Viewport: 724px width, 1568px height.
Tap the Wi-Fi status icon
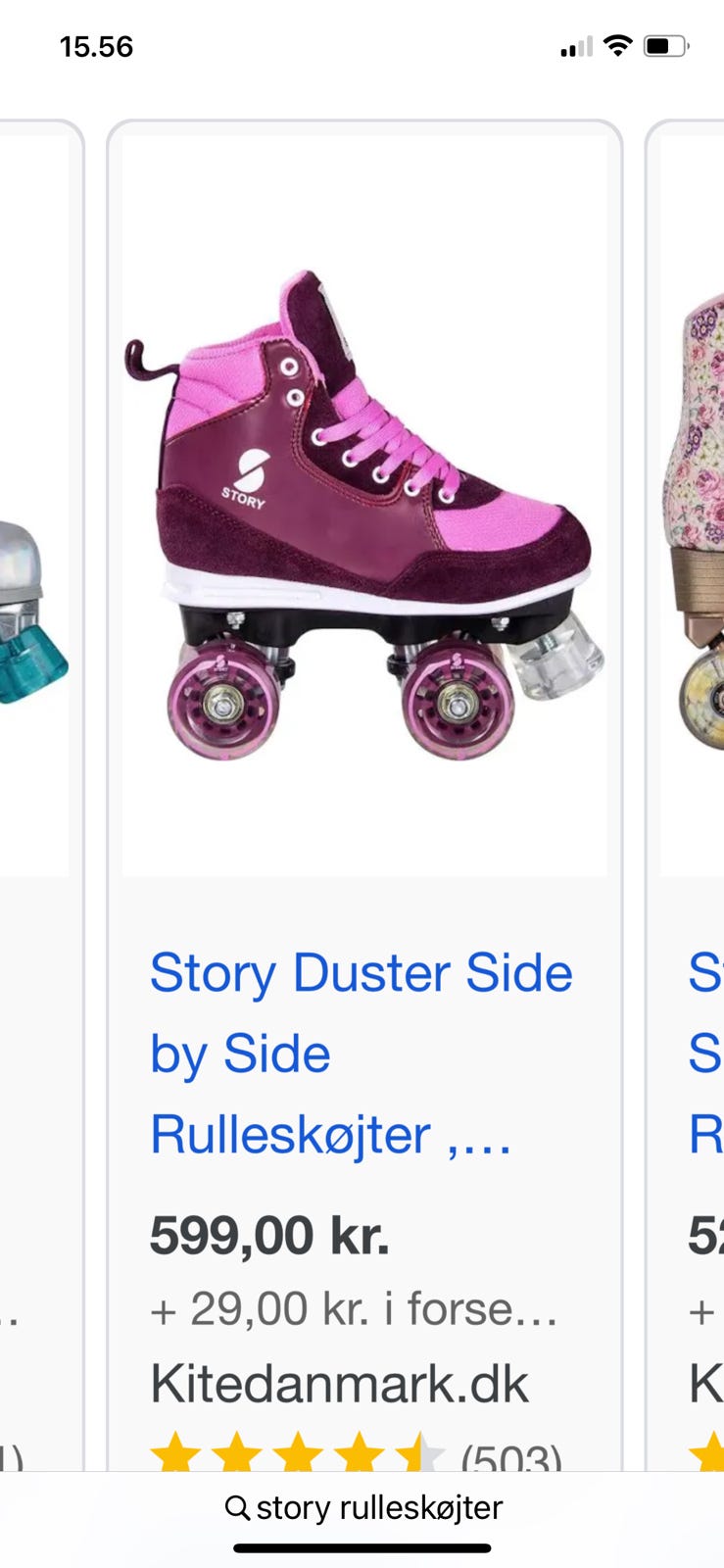[x=617, y=45]
